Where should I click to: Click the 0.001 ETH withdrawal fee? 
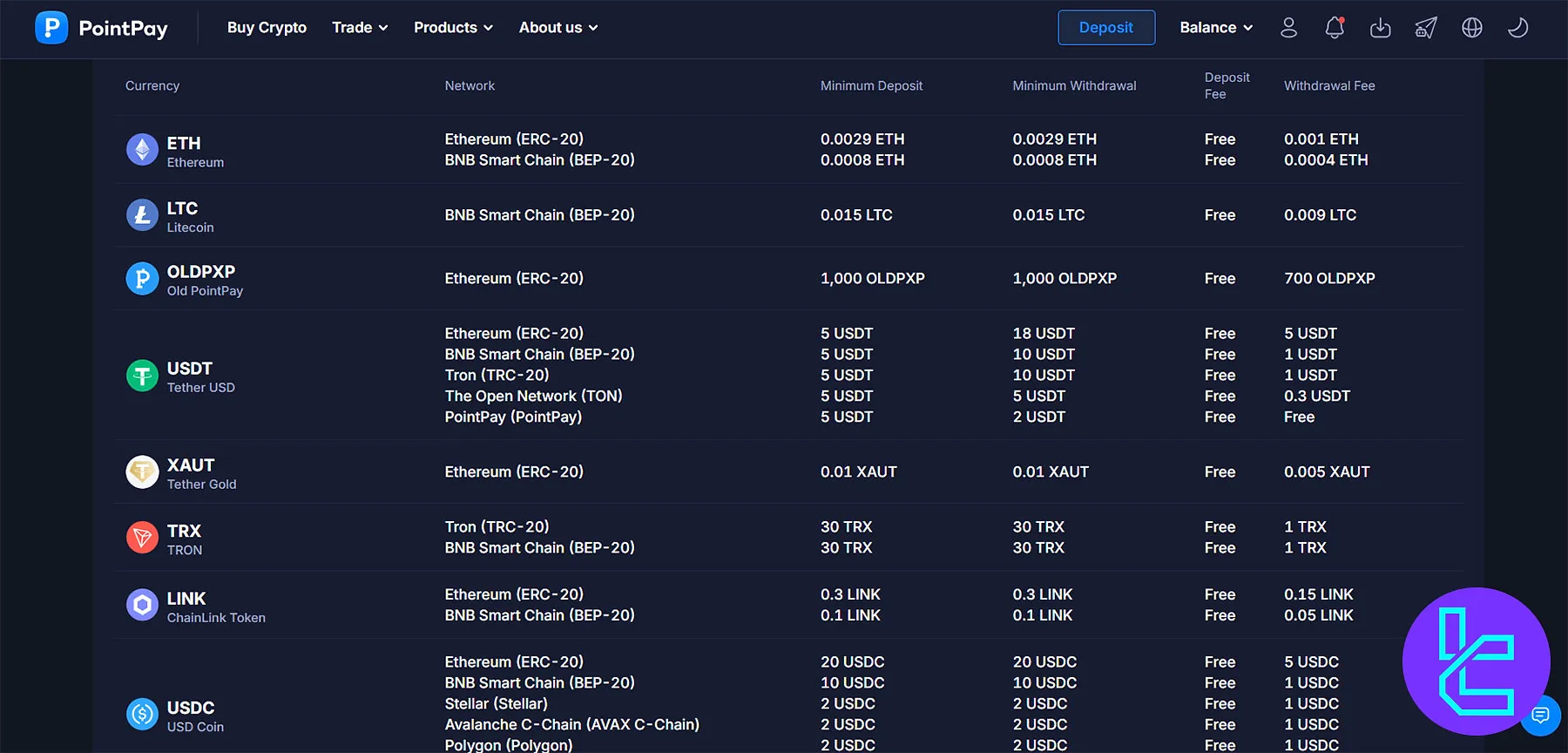(x=1321, y=139)
